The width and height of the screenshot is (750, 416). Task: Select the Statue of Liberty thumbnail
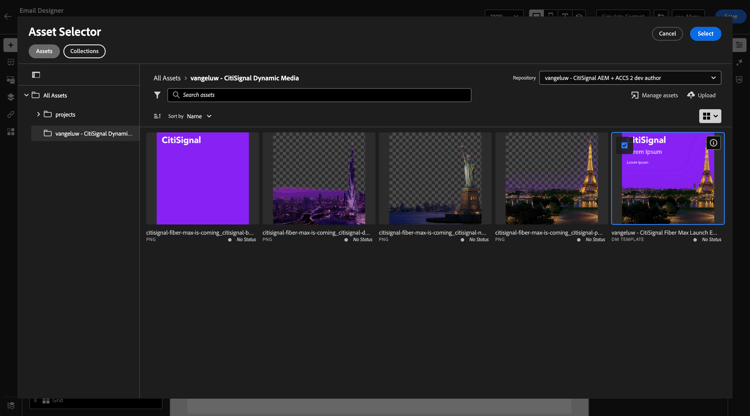click(435, 178)
